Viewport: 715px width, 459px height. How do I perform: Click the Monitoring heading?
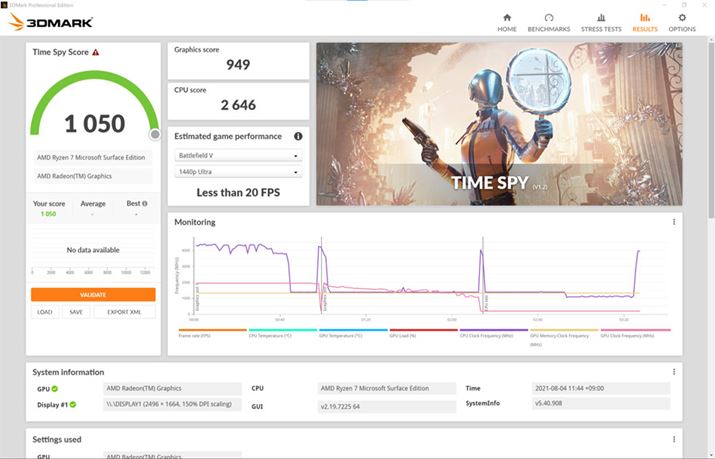(x=195, y=222)
